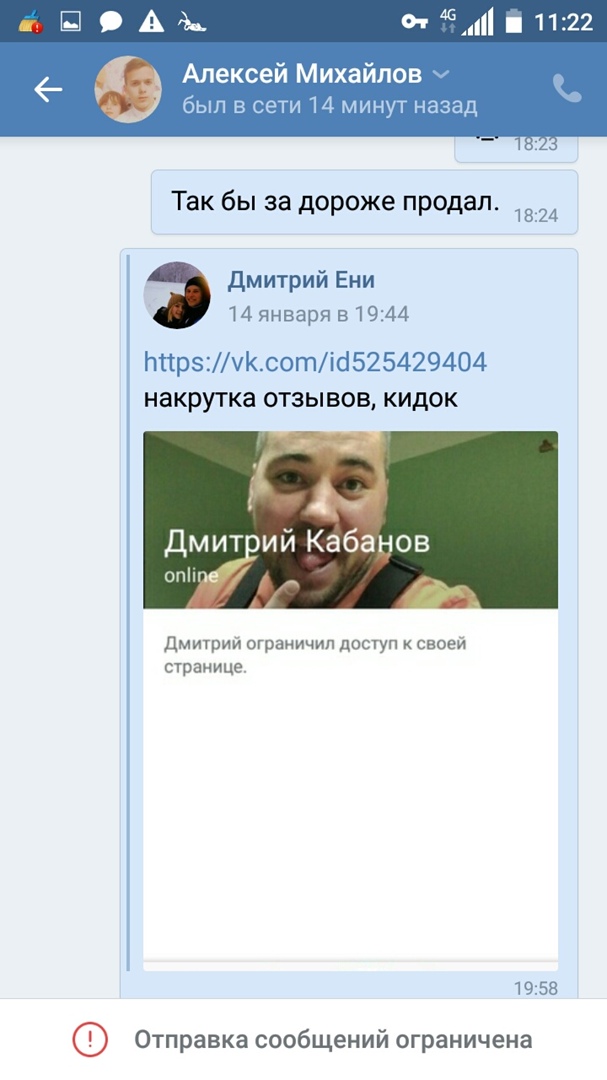
Task: Tap the battery icon in status bar
Action: [513, 22]
